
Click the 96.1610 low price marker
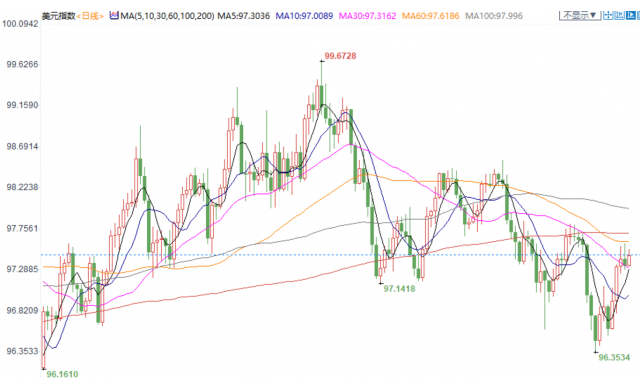pyautogui.click(x=62, y=374)
